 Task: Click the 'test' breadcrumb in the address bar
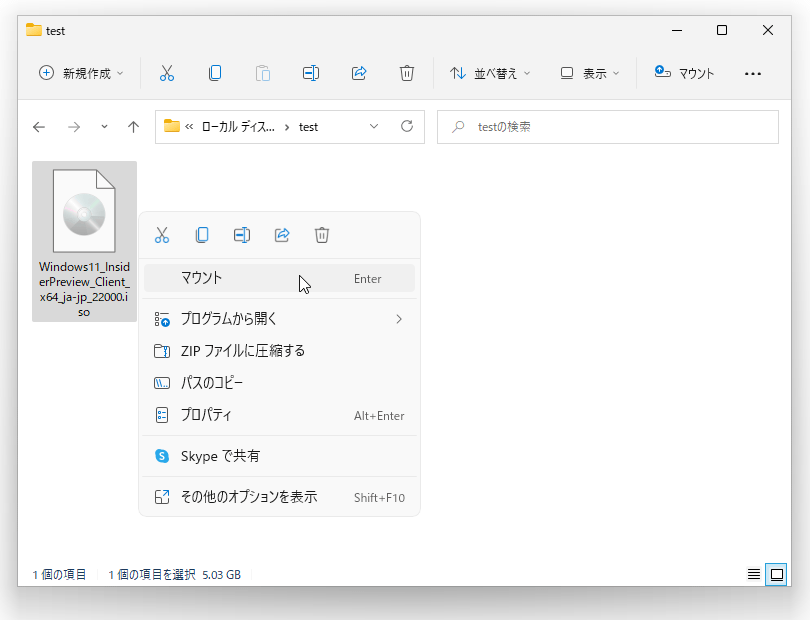tap(308, 127)
